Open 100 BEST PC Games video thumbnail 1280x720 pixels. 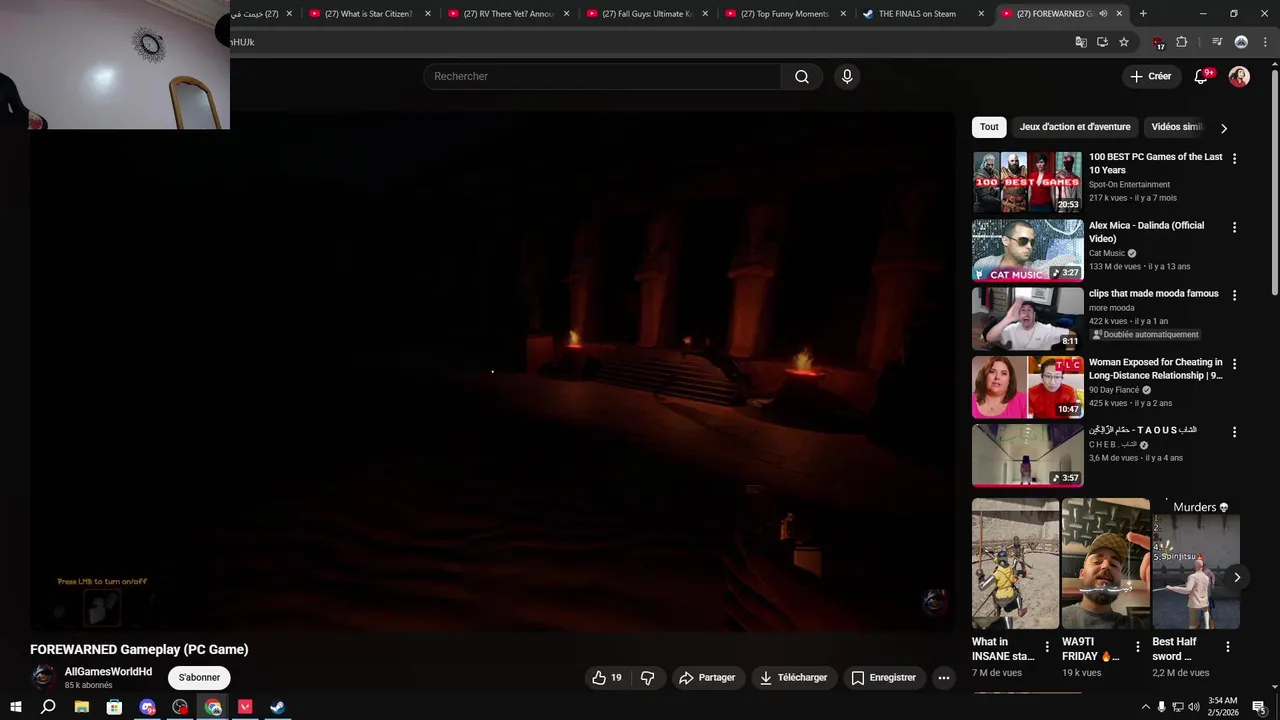pos(1028,182)
